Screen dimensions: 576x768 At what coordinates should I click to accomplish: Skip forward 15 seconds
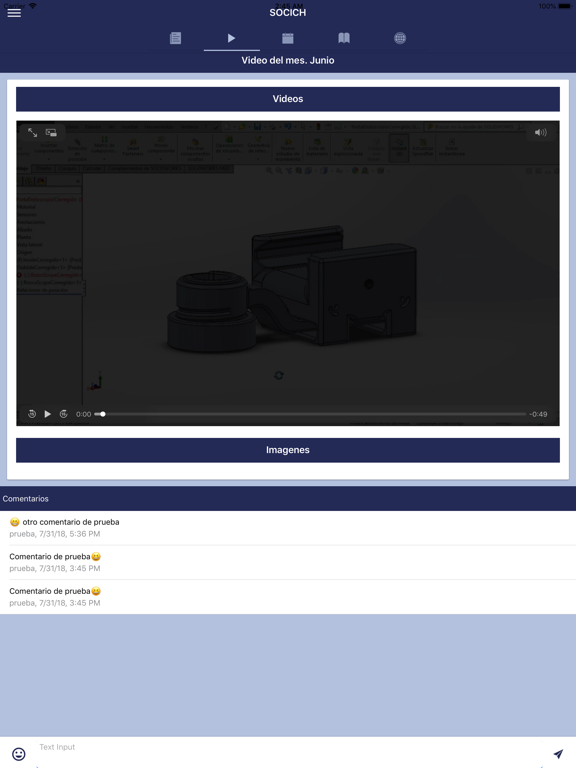tap(63, 414)
